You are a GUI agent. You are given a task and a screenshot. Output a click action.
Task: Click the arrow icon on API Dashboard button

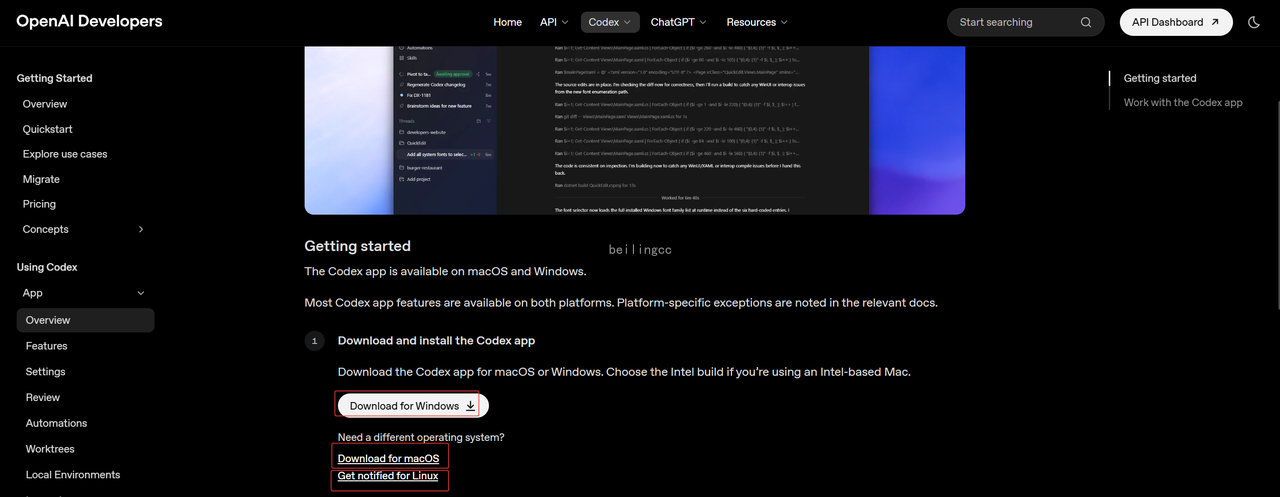(1215, 22)
